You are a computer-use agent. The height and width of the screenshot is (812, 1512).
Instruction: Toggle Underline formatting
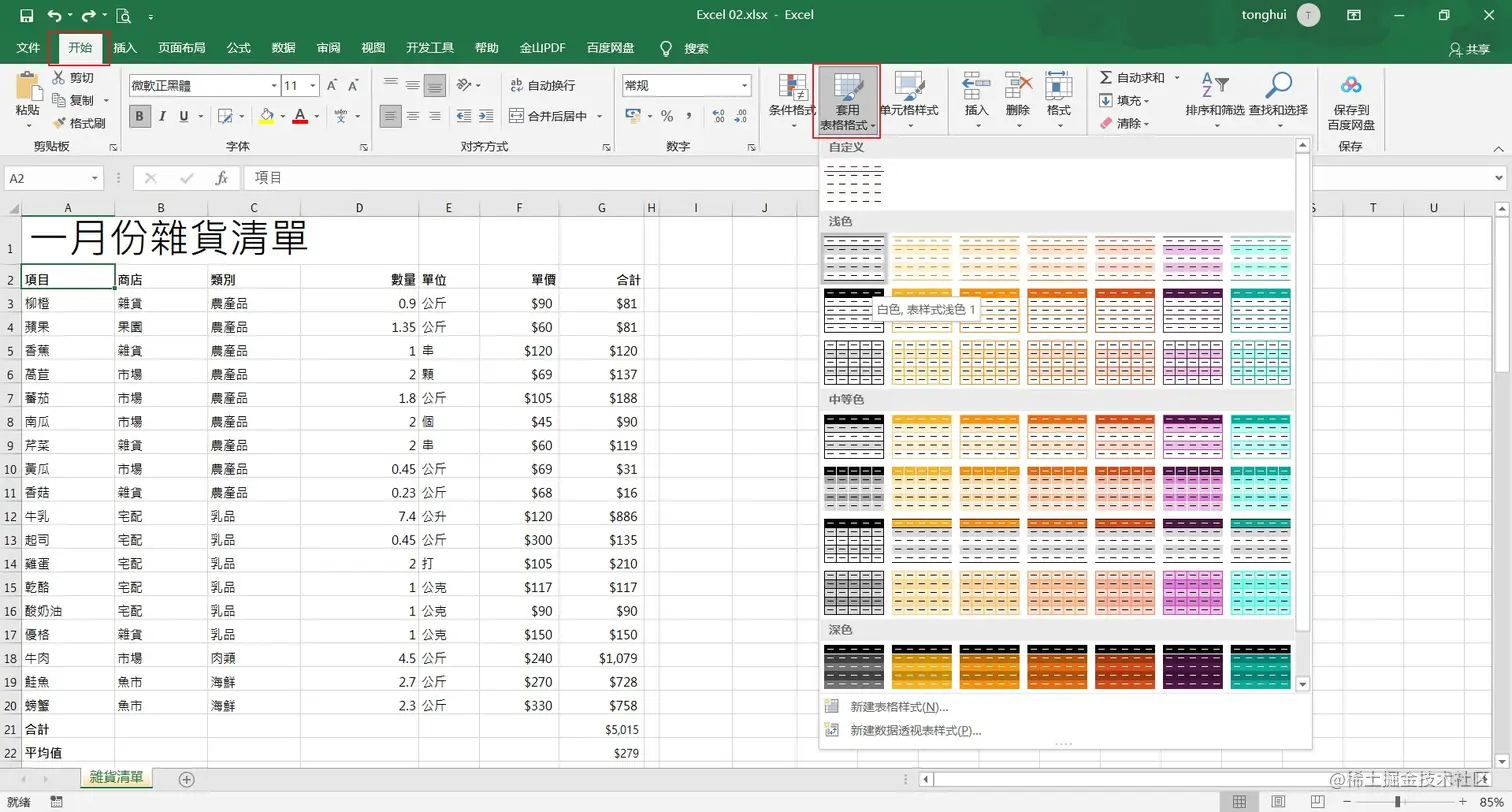[184, 116]
